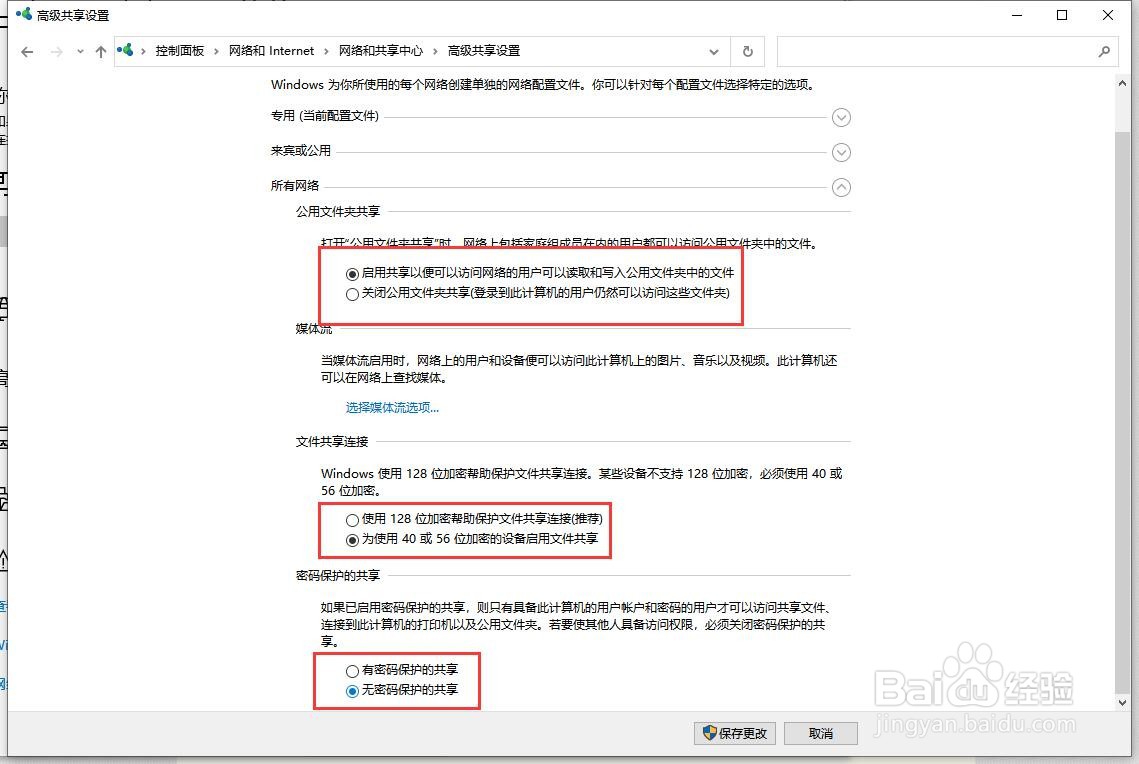The image size is (1139, 764).
Task: Select 关闭公用文件夹共享 radio option
Action: (352, 293)
